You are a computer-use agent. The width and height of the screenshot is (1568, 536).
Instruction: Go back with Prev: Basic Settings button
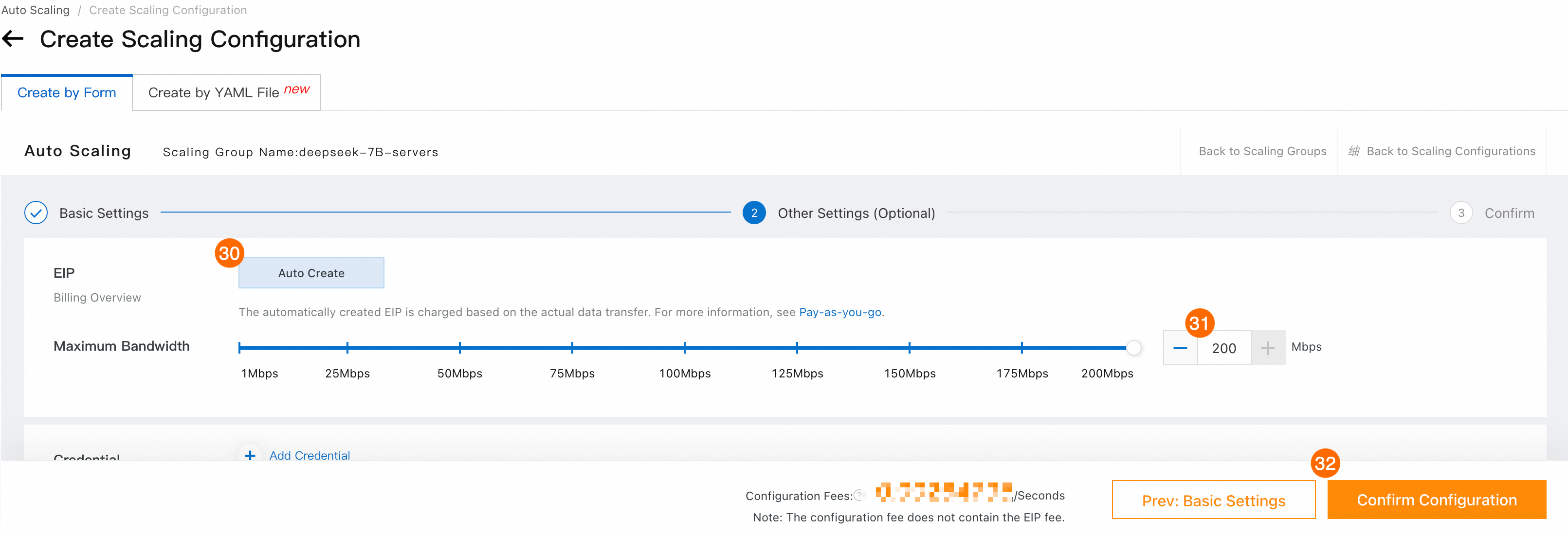pos(1213,500)
